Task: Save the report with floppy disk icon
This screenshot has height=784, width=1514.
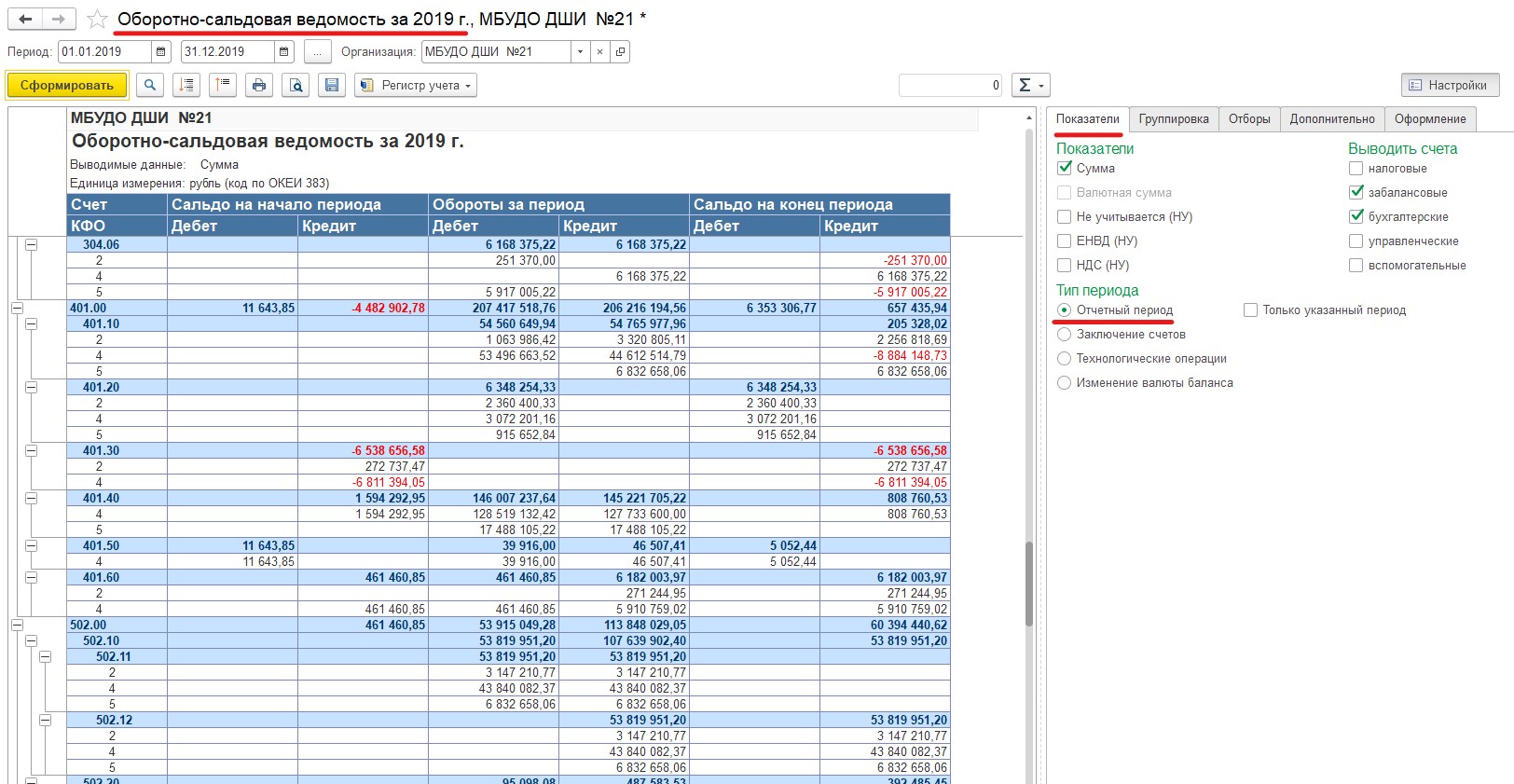Action: click(331, 85)
